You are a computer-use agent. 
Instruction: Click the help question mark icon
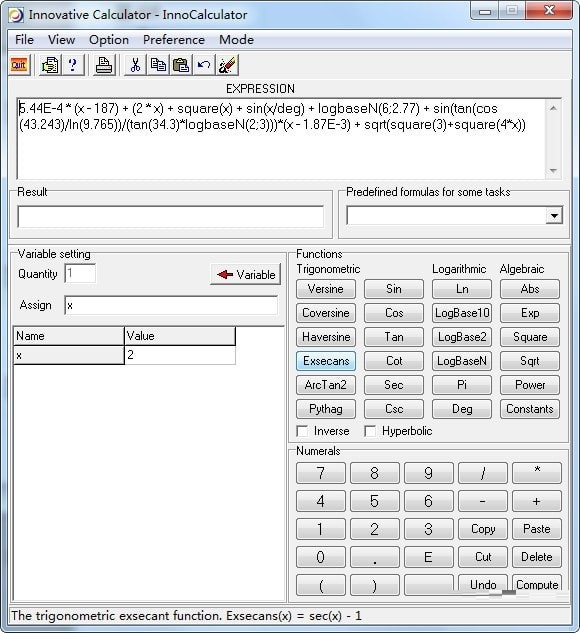click(73, 65)
